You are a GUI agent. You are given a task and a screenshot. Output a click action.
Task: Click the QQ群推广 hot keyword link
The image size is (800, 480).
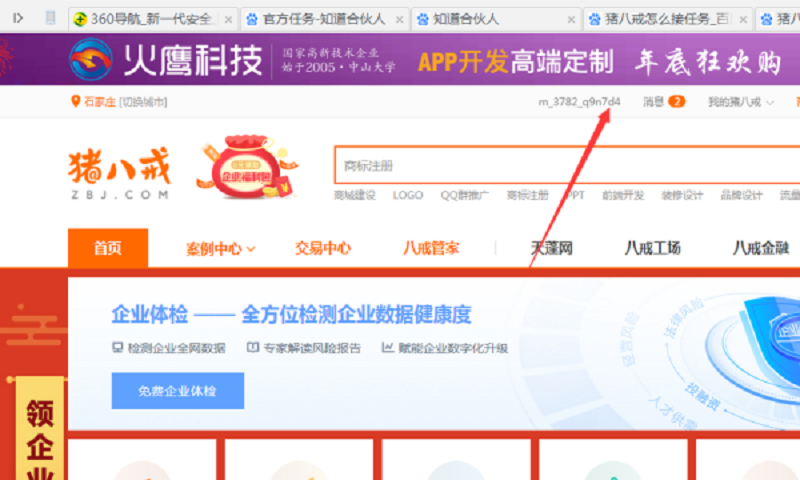coord(464,195)
